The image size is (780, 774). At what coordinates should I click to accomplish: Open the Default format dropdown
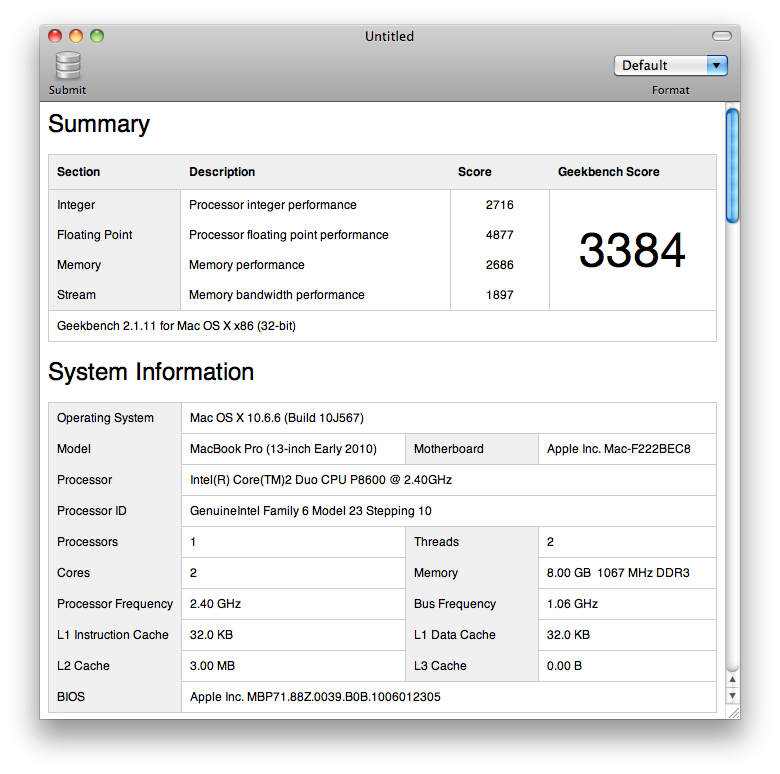pos(671,65)
